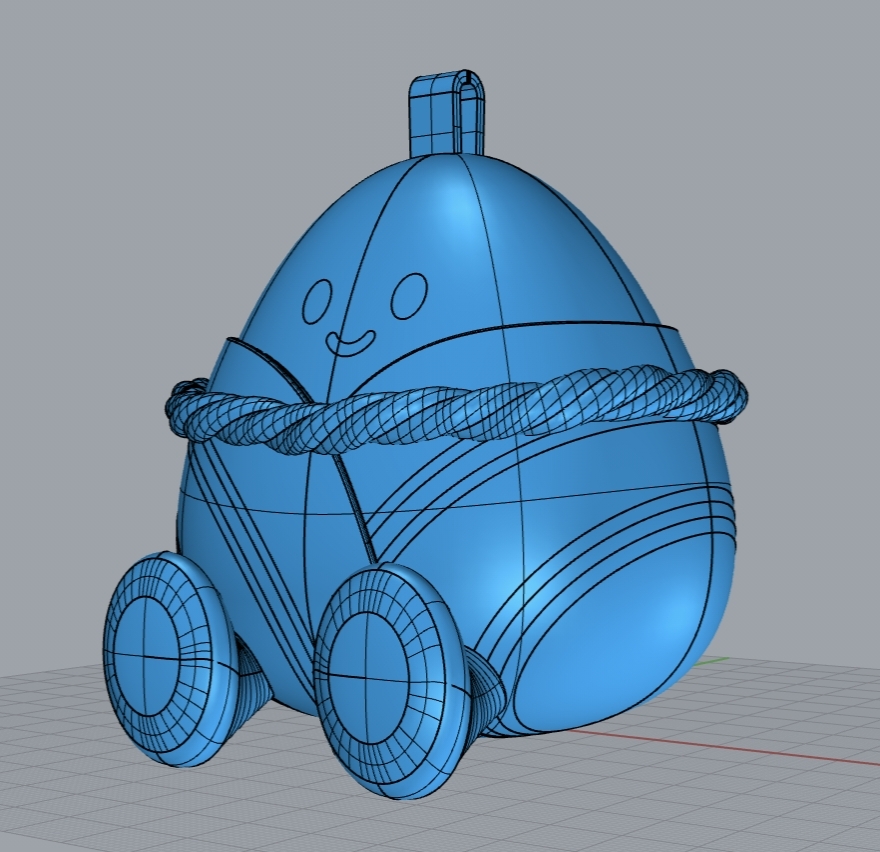This screenshot has width=880, height=852.
Task: Select the smile curve on the egg face
Action: pyautogui.click(x=351, y=342)
